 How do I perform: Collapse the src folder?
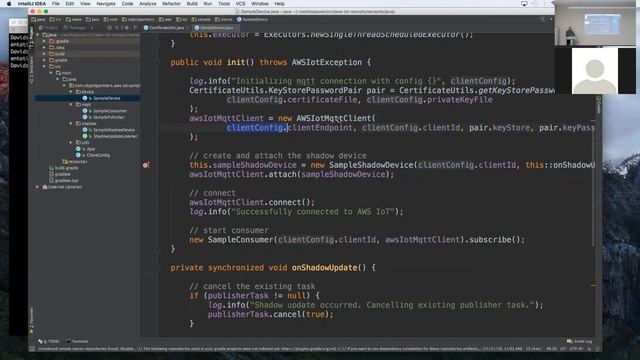(44, 67)
